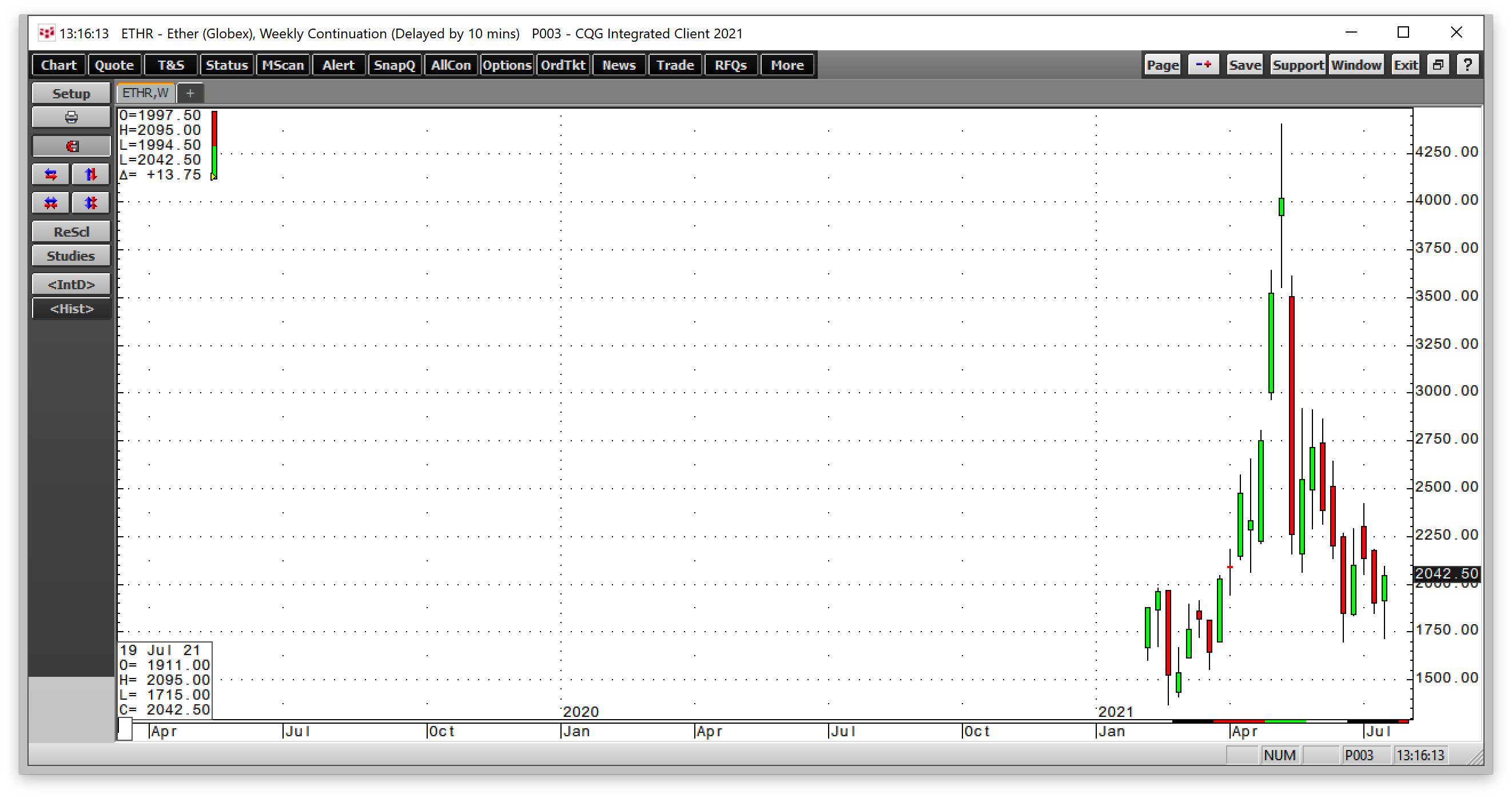
Task: Click the vertical expand arrows icon
Action: pos(90,174)
